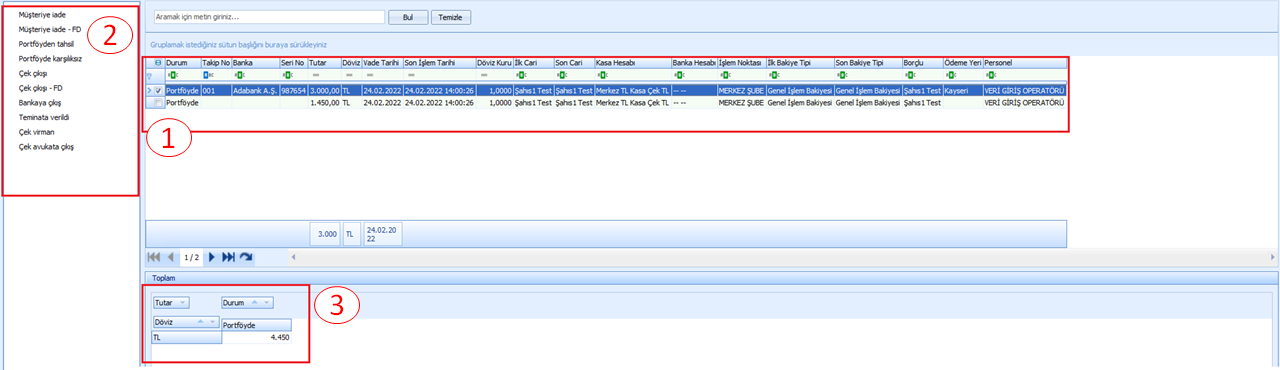Click the Temizle clear button

(x=451, y=17)
